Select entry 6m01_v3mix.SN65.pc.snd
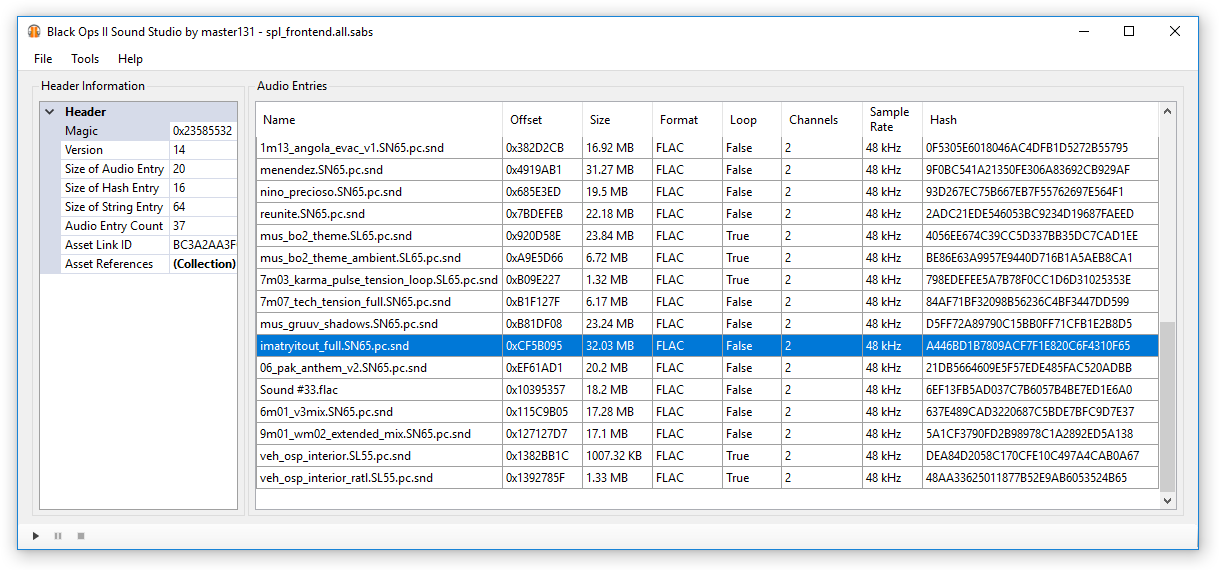Image resolution: width=1219 pixels, height=570 pixels. pos(707,412)
